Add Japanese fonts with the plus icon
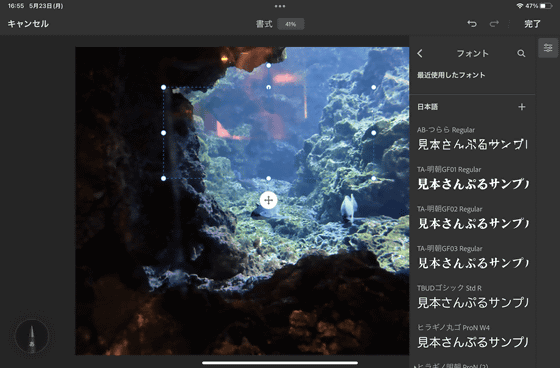The width and height of the screenshot is (560, 368). tap(521, 107)
